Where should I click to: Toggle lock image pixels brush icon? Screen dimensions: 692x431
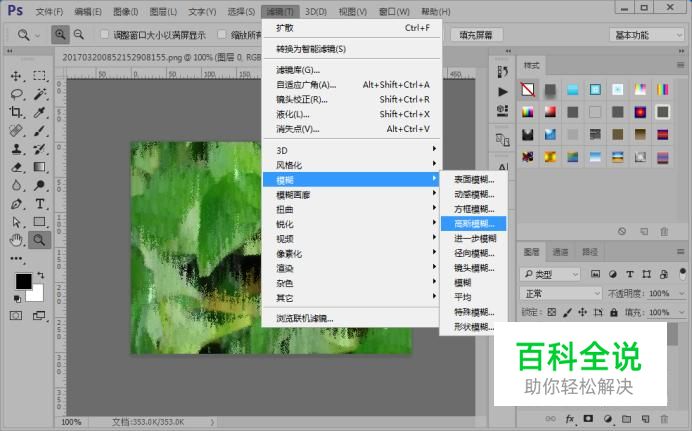coord(568,312)
